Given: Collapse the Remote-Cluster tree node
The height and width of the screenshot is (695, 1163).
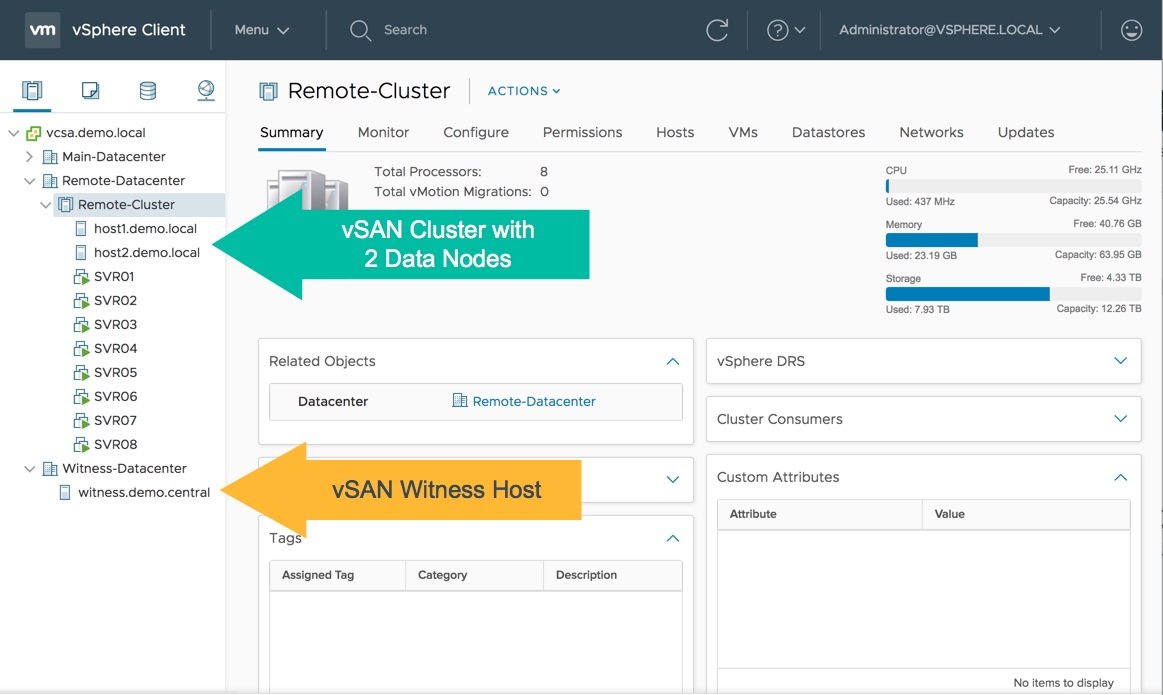Looking at the screenshot, I should (45, 205).
